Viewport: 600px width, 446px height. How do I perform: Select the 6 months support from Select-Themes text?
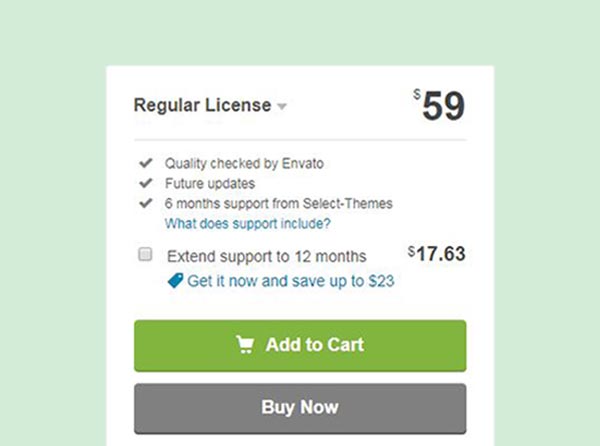(x=279, y=203)
